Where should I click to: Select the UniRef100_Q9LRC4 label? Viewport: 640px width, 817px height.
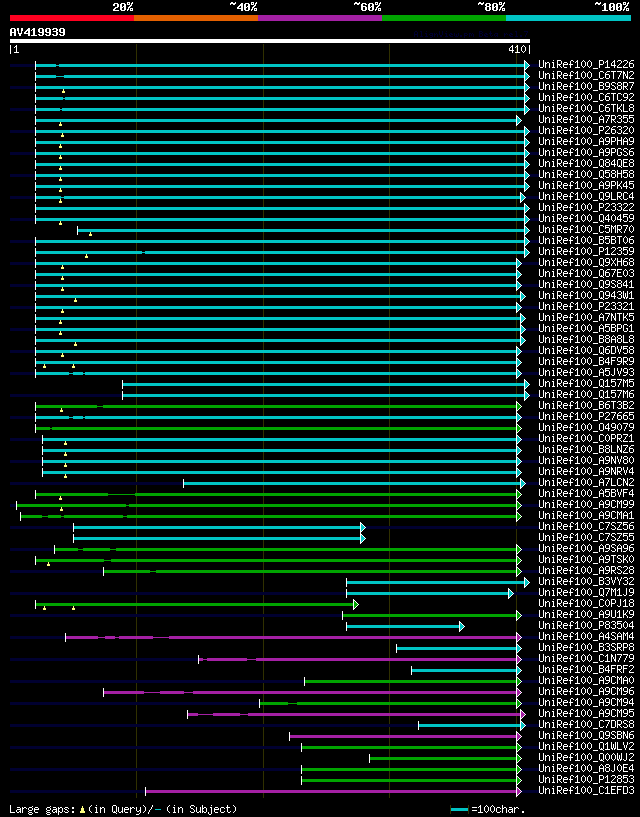(586, 196)
